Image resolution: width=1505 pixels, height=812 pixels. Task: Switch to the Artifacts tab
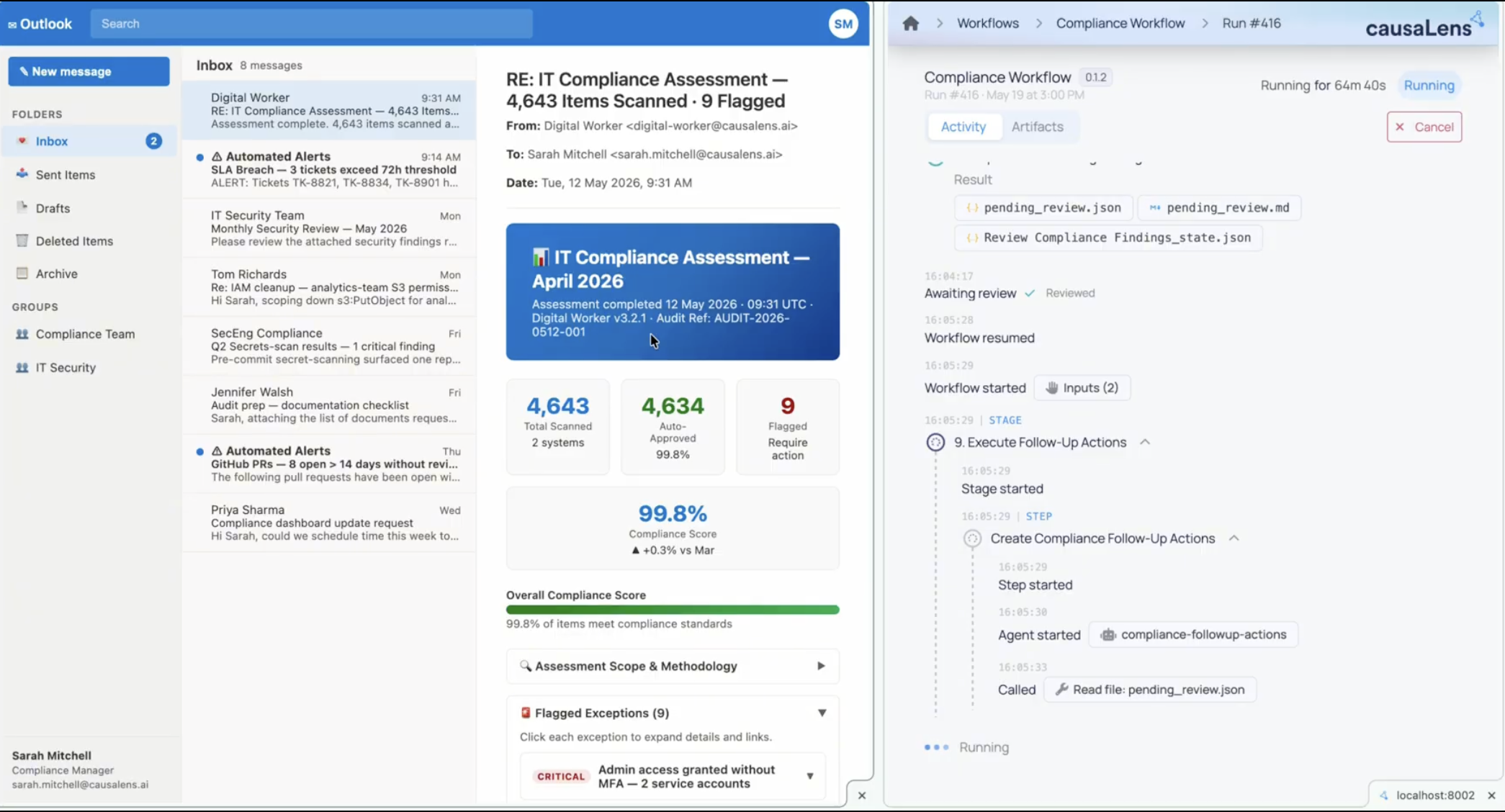[x=1037, y=127]
